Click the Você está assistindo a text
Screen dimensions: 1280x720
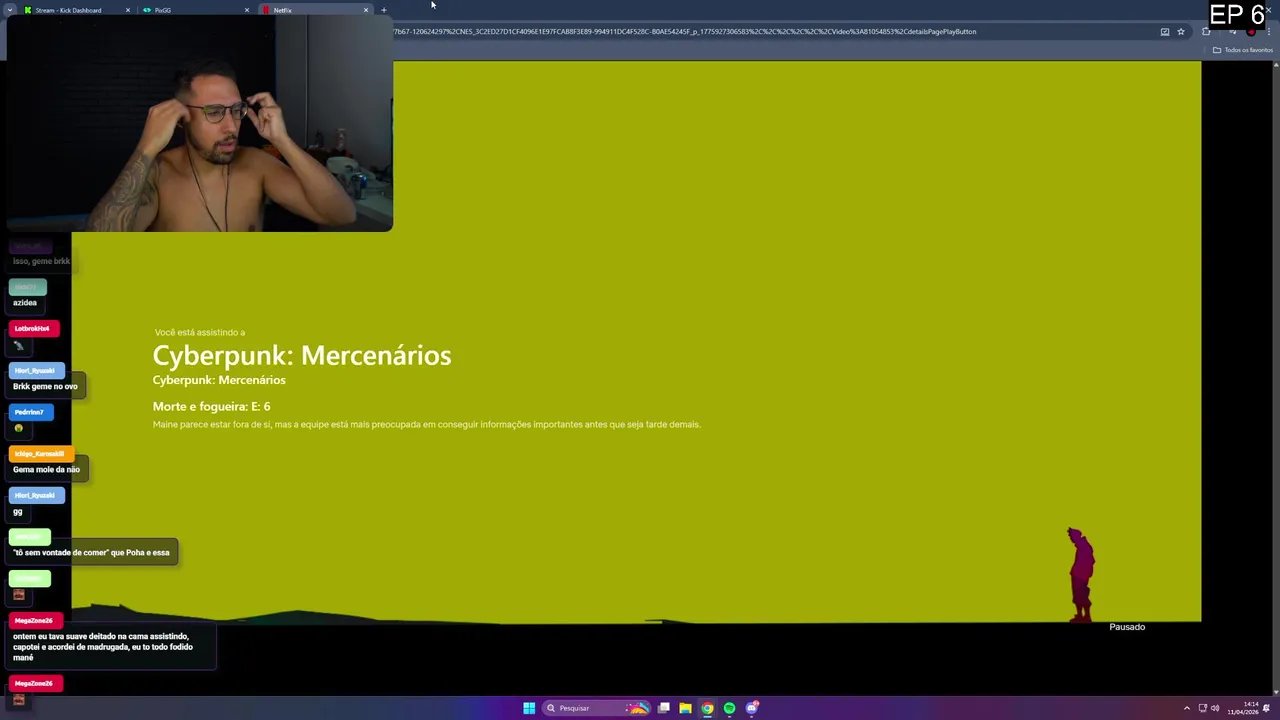click(x=199, y=332)
